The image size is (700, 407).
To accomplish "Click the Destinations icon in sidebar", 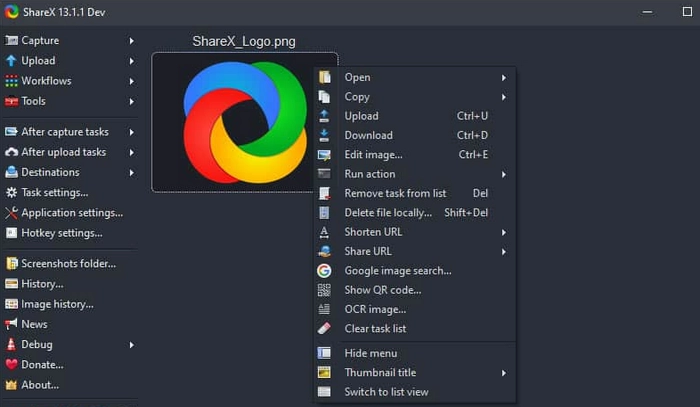I will (x=11, y=172).
